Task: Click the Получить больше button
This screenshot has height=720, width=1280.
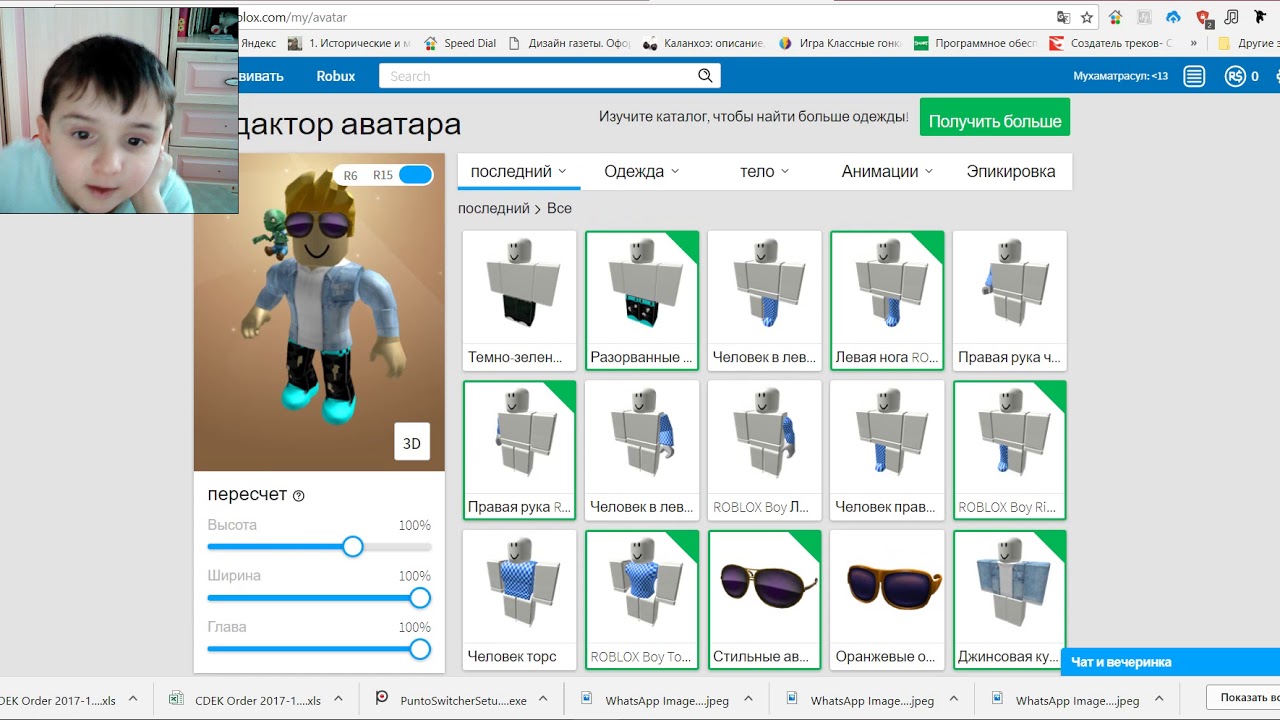Action: click(x=994, y=121)
